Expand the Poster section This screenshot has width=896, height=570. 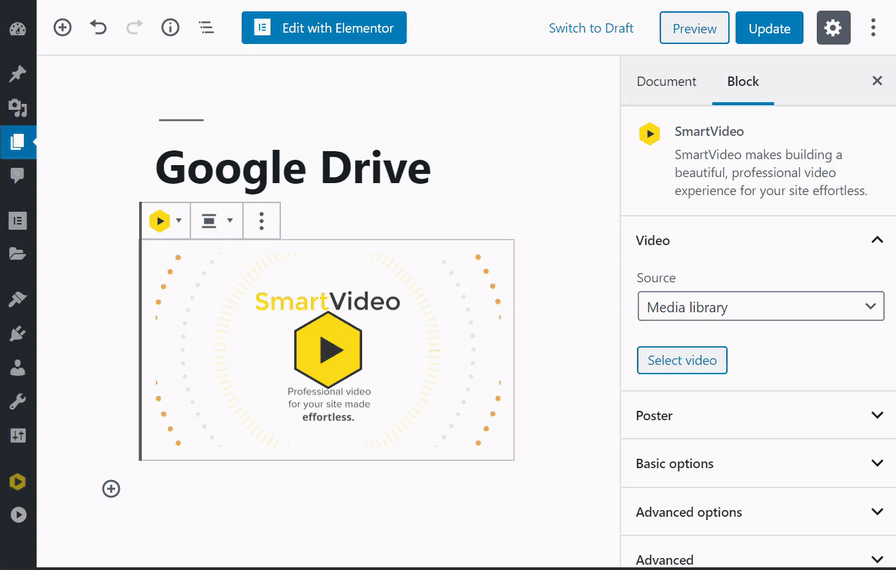[x=758, y=415]
